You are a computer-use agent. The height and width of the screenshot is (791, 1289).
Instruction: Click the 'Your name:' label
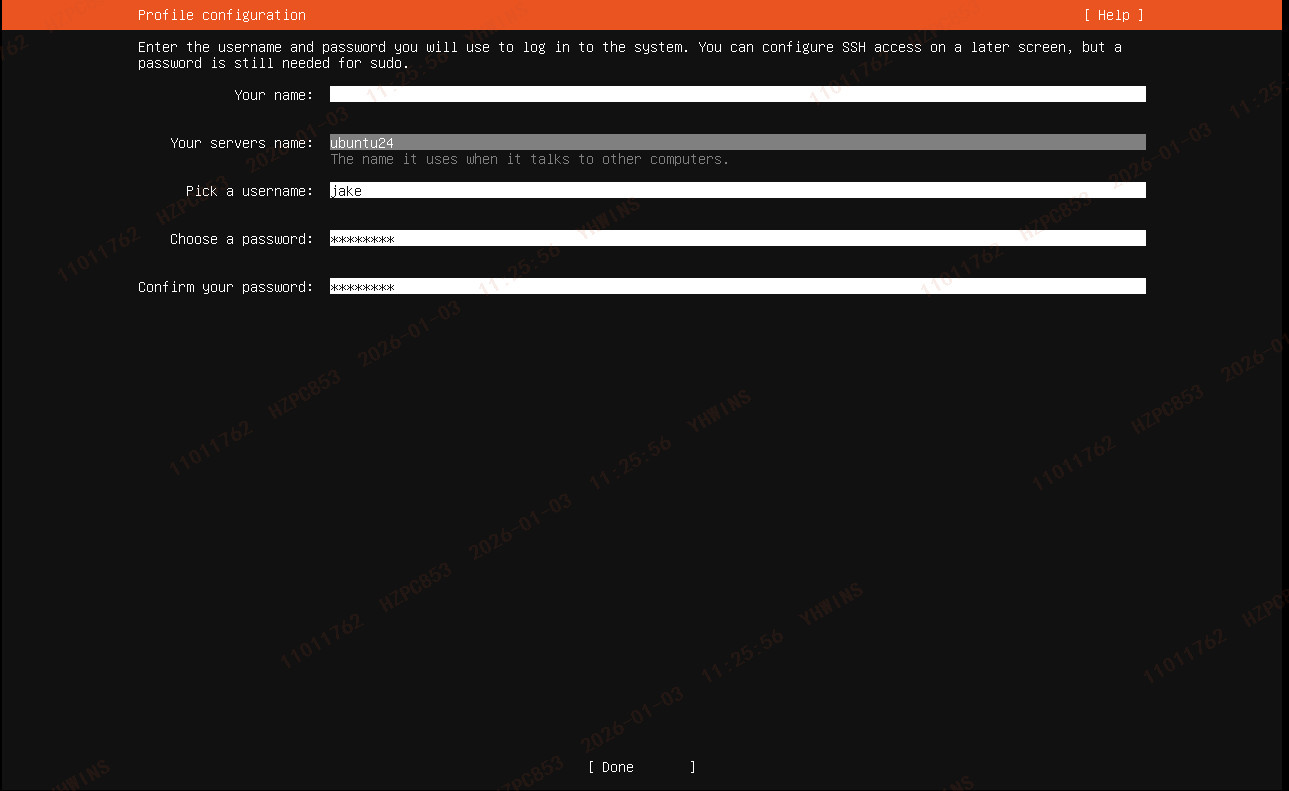274,95
